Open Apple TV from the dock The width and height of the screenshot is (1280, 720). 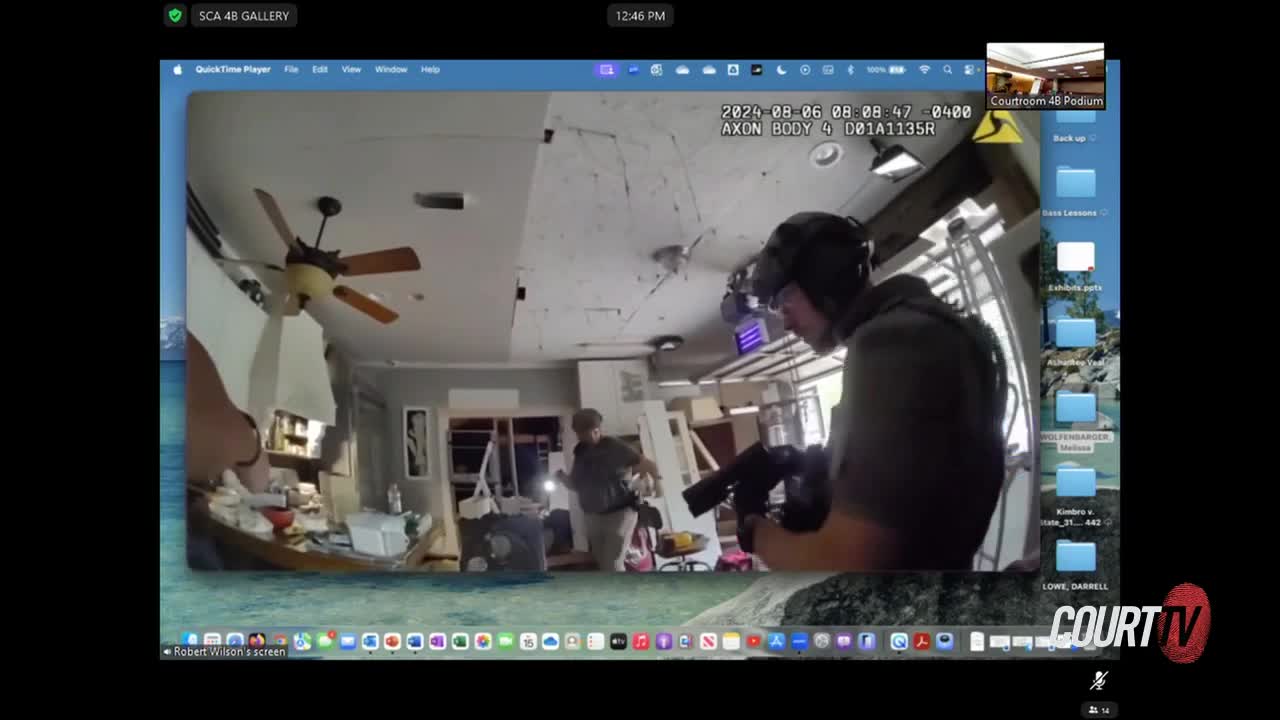pos(618,642)
